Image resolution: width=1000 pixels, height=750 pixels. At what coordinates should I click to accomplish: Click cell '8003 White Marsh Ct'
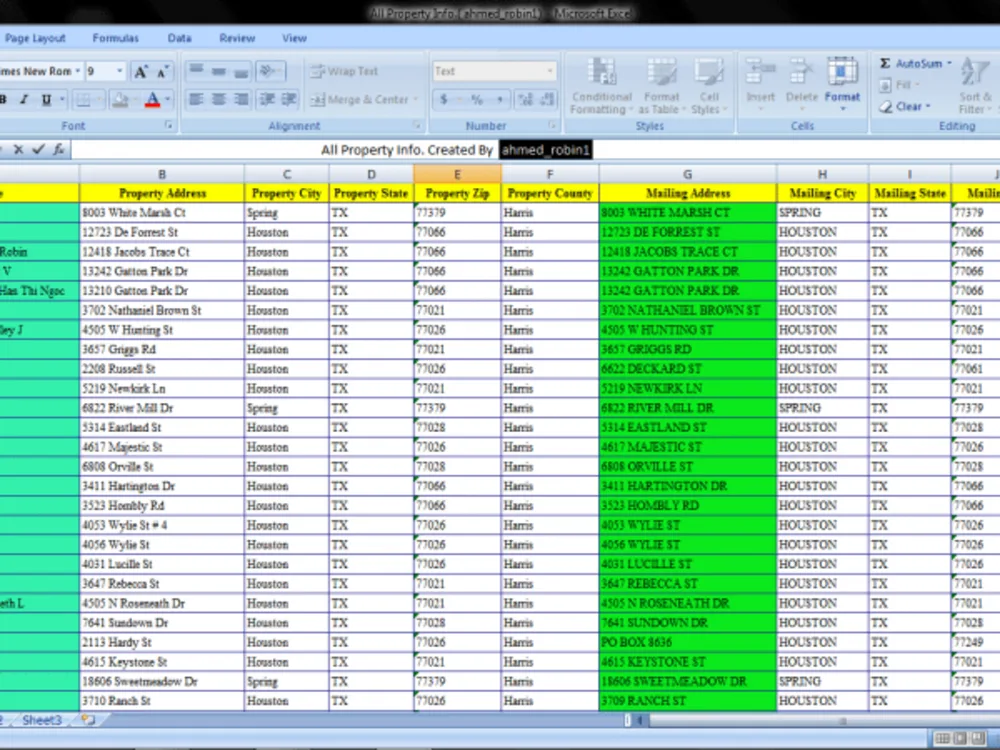[x=162, y=212]
